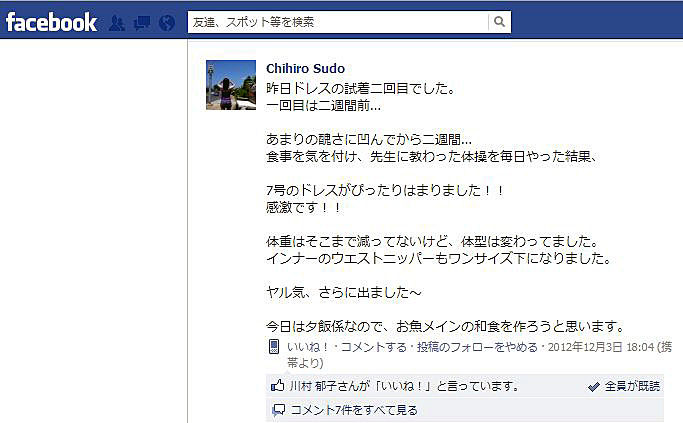
Task: Click the comment bubble icon
Action: click(x=279, y=409)
